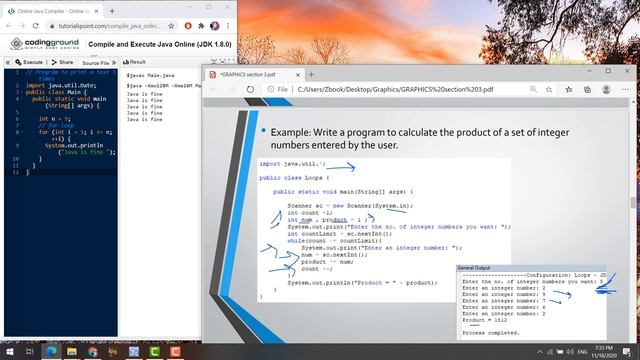640x360 pixels.
Task: Click the ENG language indicator in tray
Action: 582,351
